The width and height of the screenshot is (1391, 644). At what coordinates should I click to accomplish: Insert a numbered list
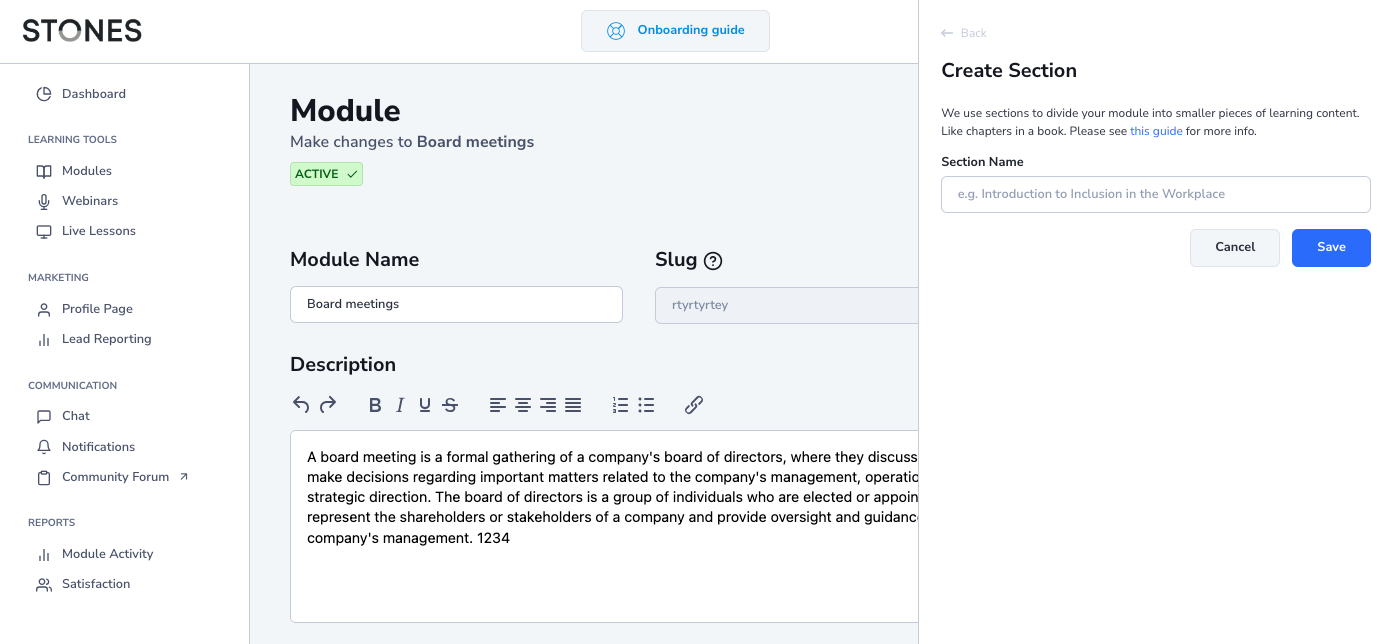(621, 405)
